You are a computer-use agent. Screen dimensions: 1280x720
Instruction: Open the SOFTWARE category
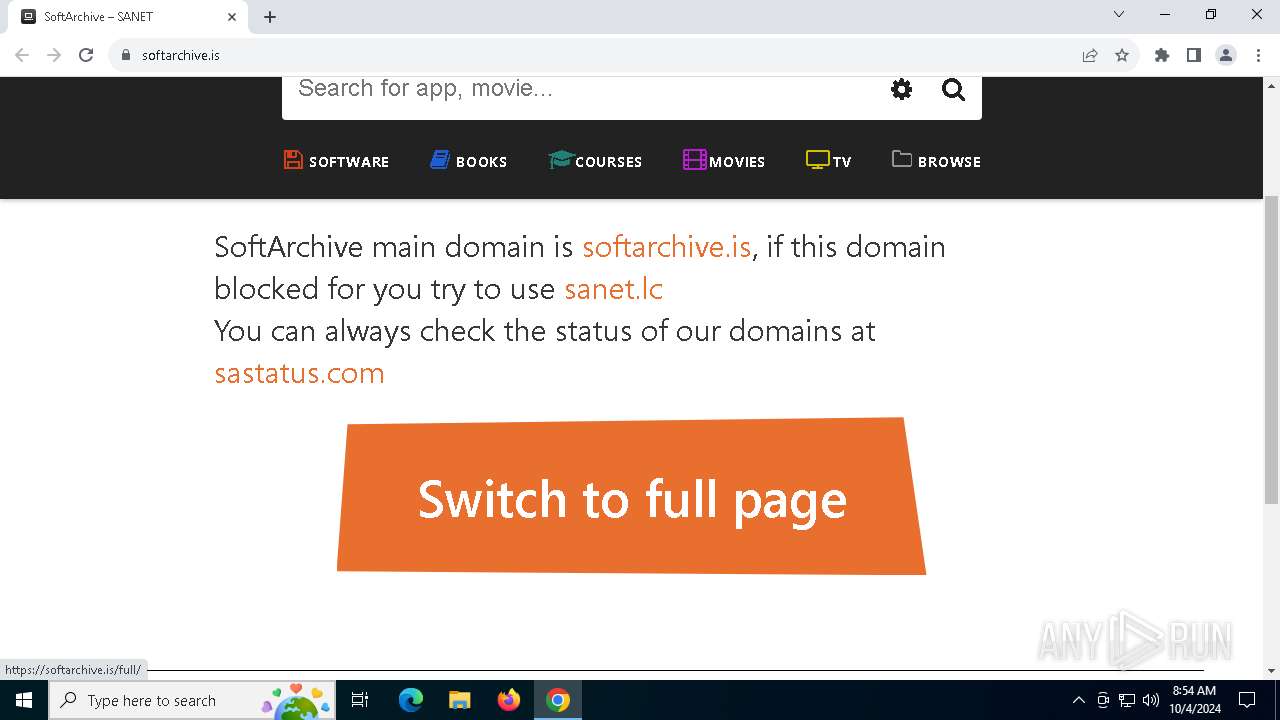tap(336, 161)
